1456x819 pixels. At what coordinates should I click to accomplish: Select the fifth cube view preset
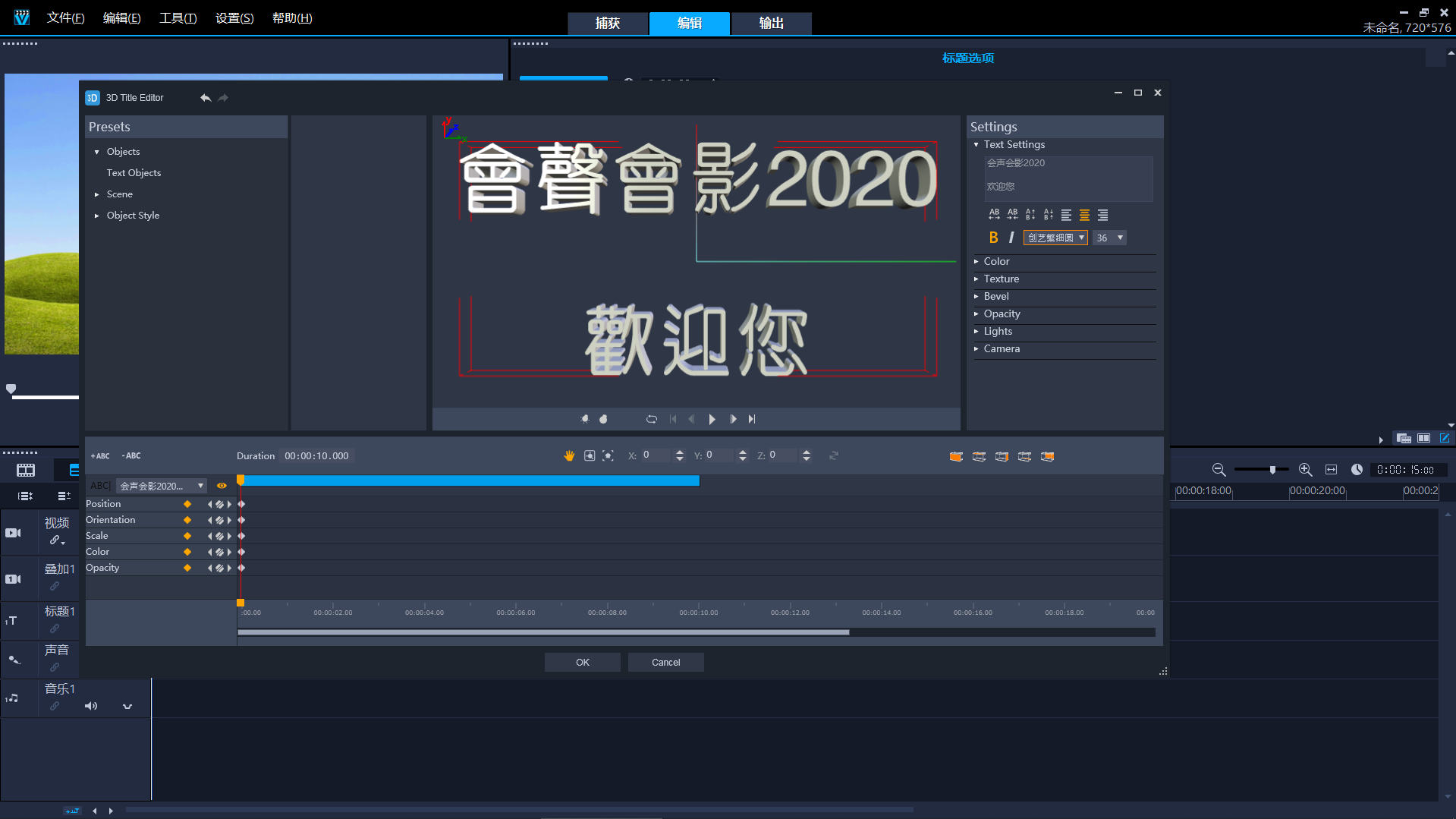click(x=1047, y=456)
